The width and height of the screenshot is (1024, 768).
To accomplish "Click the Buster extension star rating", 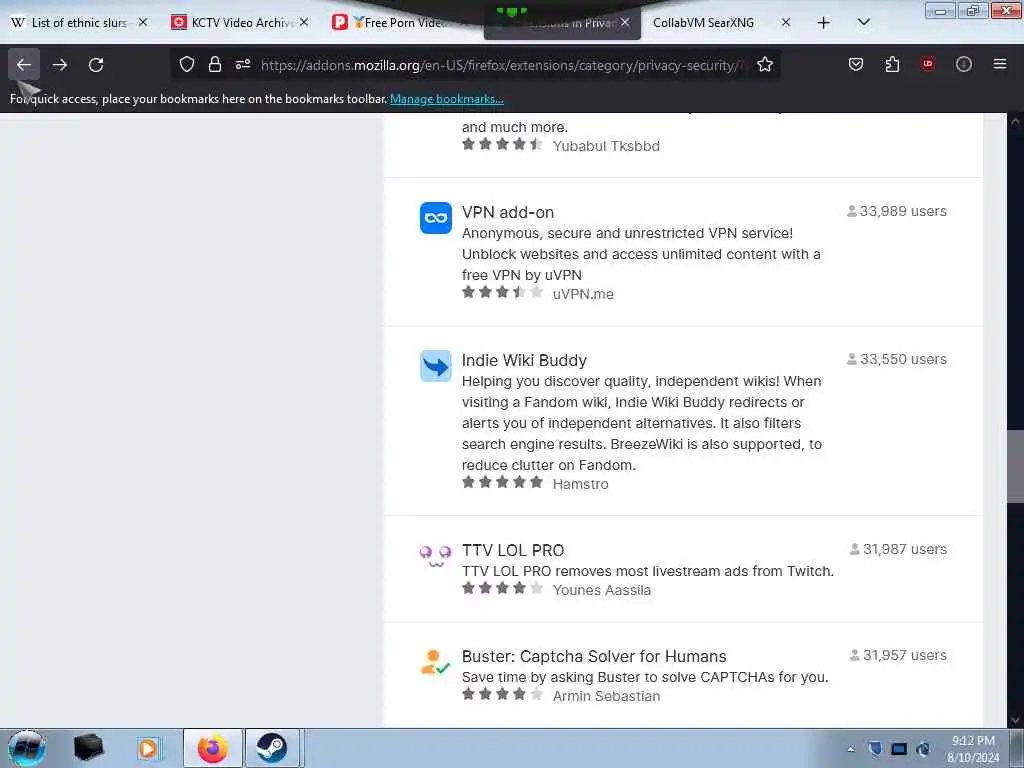I will point(502,694).
